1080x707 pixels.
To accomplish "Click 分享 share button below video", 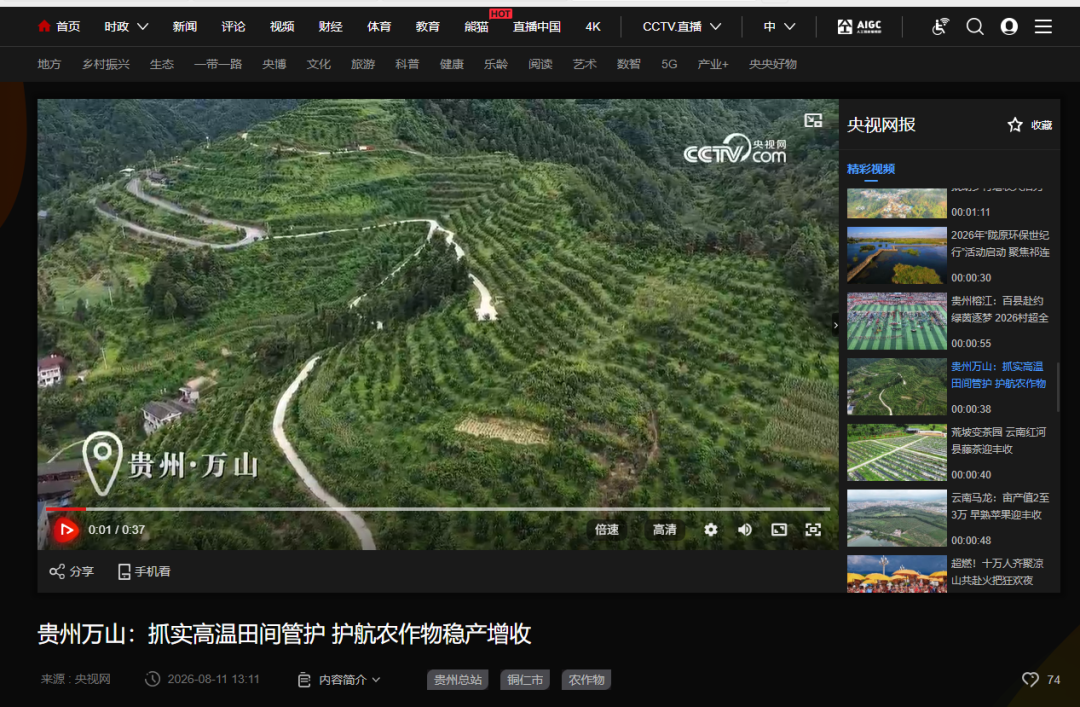I will pos(72,571).
